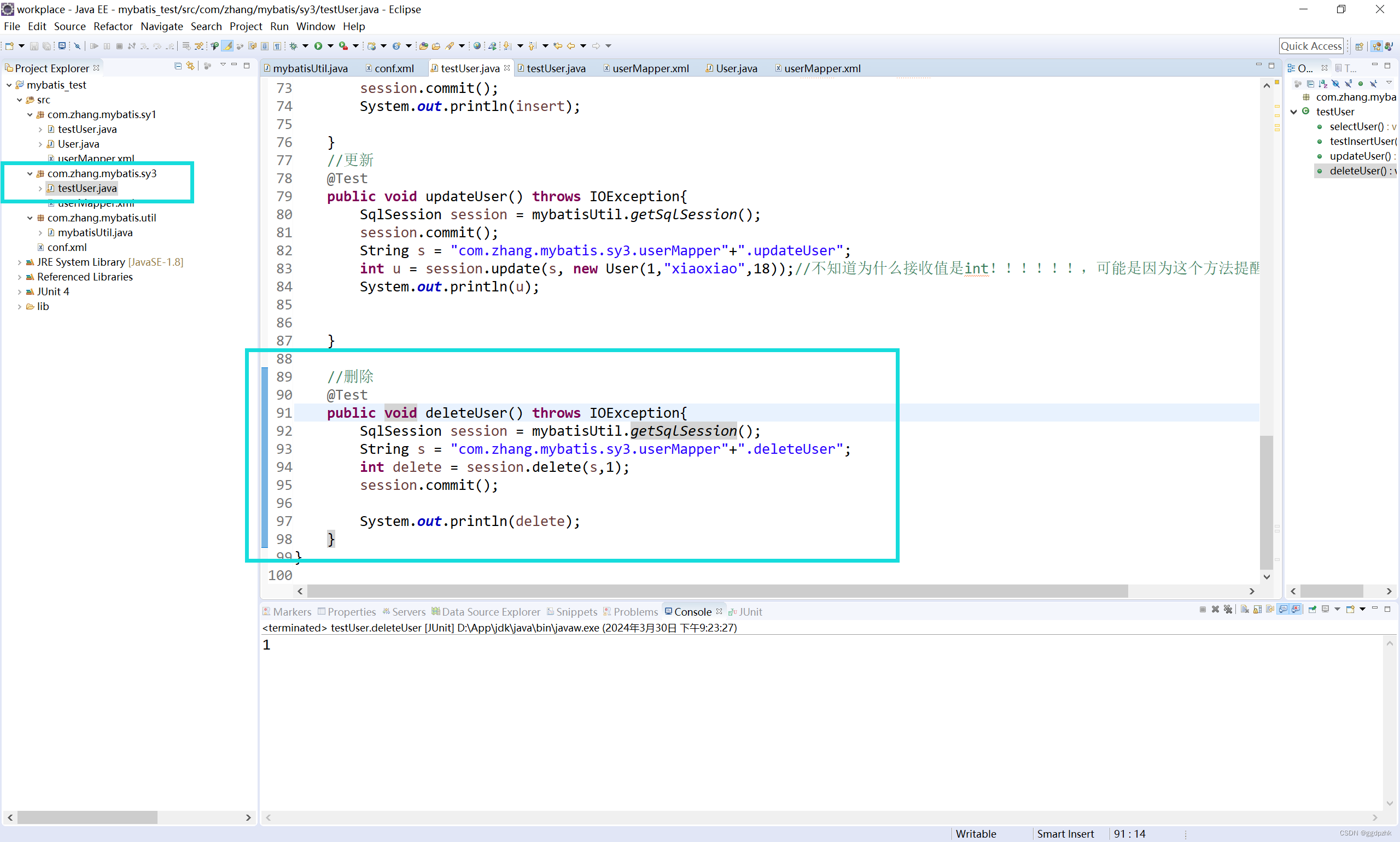Viewport: 1400px width, 842px height.
Task: Toggle Word Wrap in Console toolbar
Action: (1270, 610)
